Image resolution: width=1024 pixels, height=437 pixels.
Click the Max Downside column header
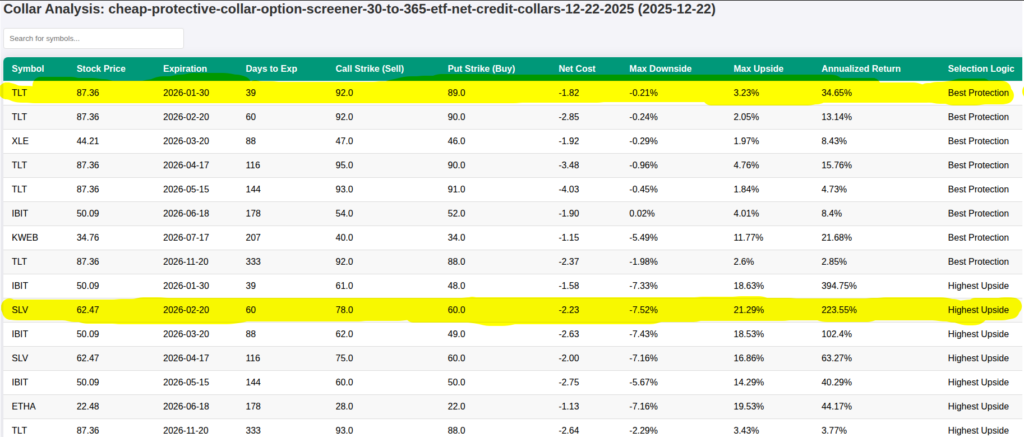(659, 69)
